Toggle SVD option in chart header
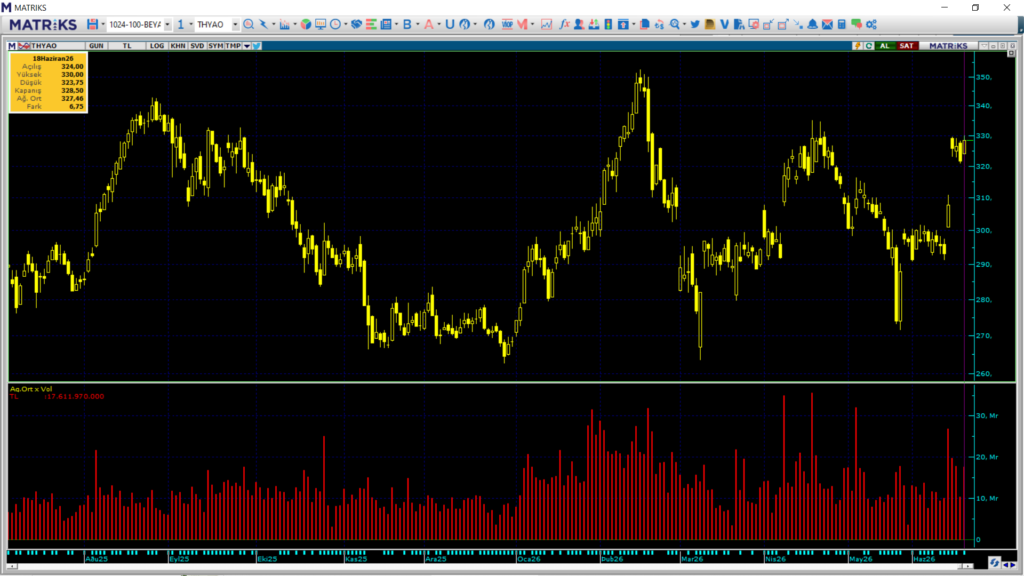Image resolution: width=1024 pixels, height=576 pixels. (x=197, y=46)
